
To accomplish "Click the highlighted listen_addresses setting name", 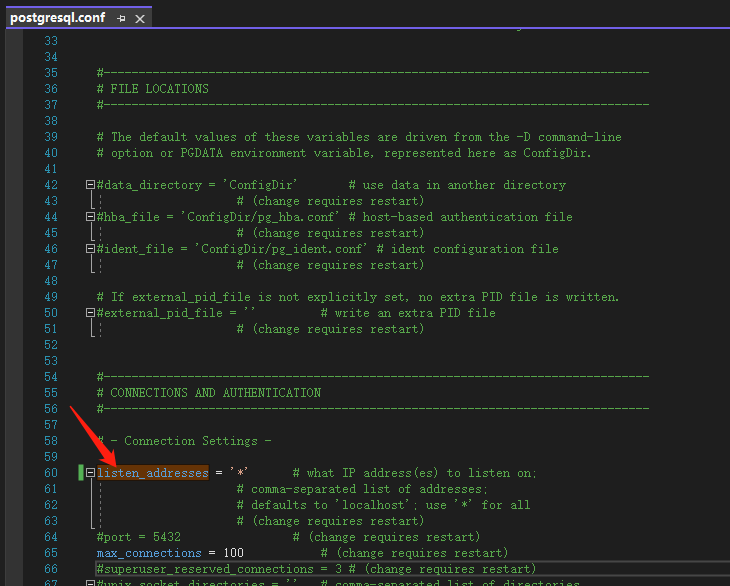I will tap(152, 473).
